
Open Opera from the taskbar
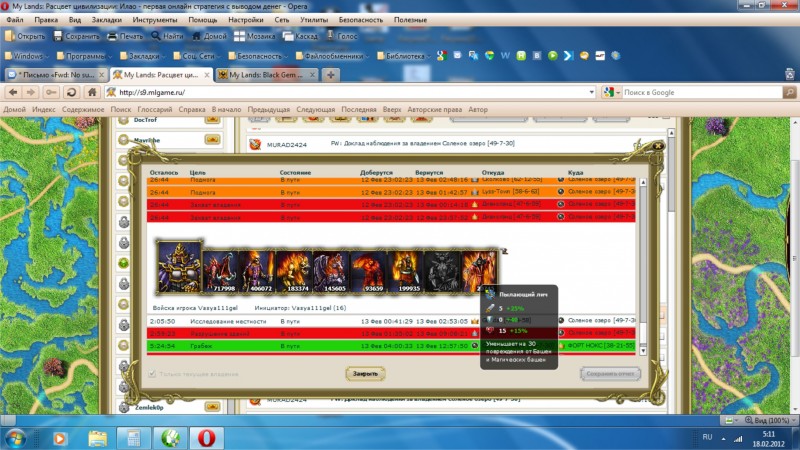(x=206, y=438)
